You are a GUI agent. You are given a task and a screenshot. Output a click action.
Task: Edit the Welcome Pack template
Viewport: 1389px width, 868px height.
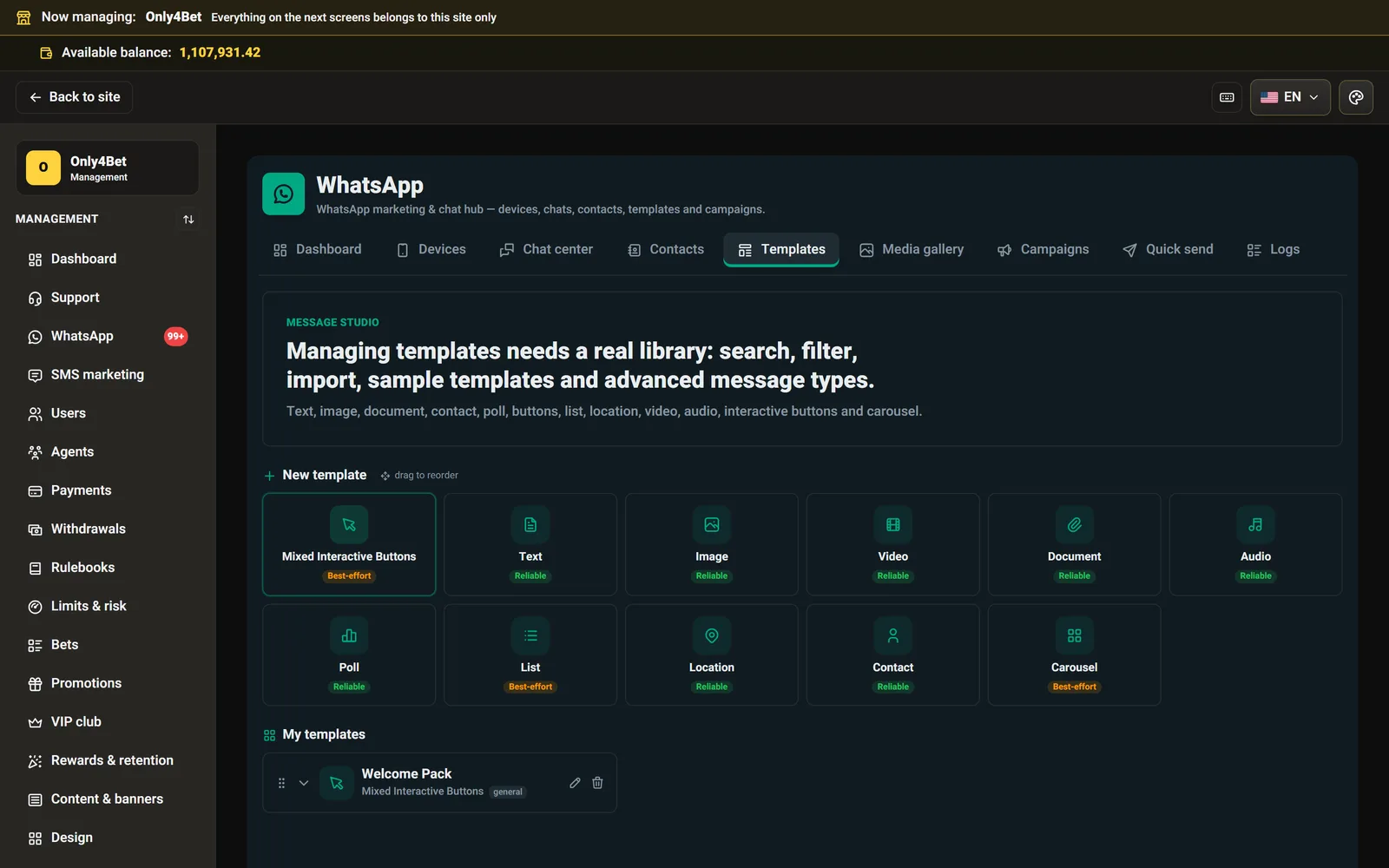tap(575, 783)
